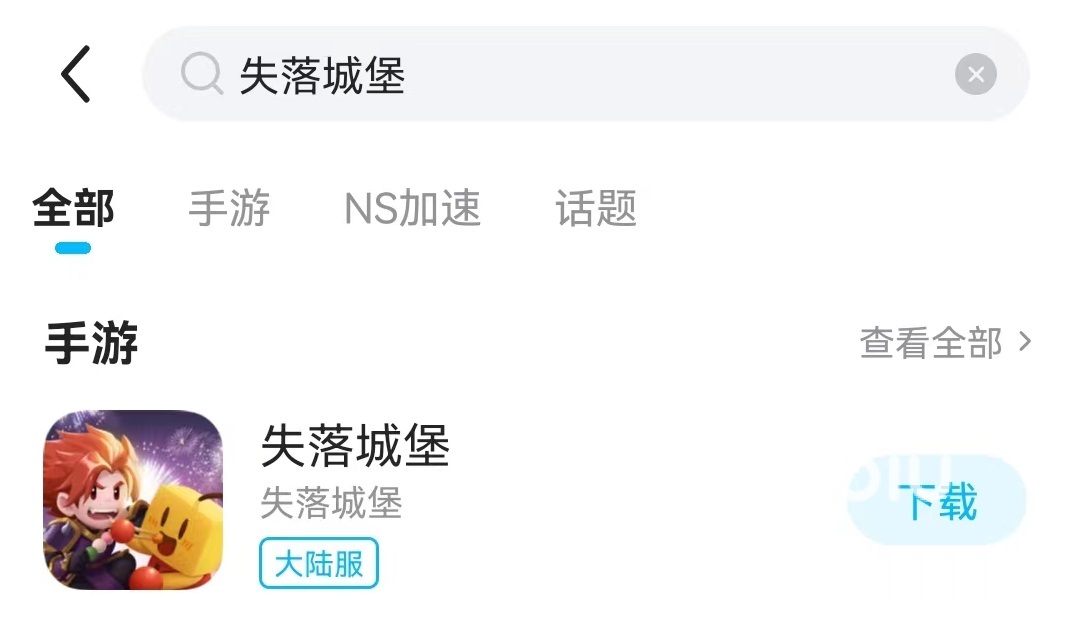Switch to the 话题 tab
This screenshot has height=621, width=1075.
coord(596,209)
